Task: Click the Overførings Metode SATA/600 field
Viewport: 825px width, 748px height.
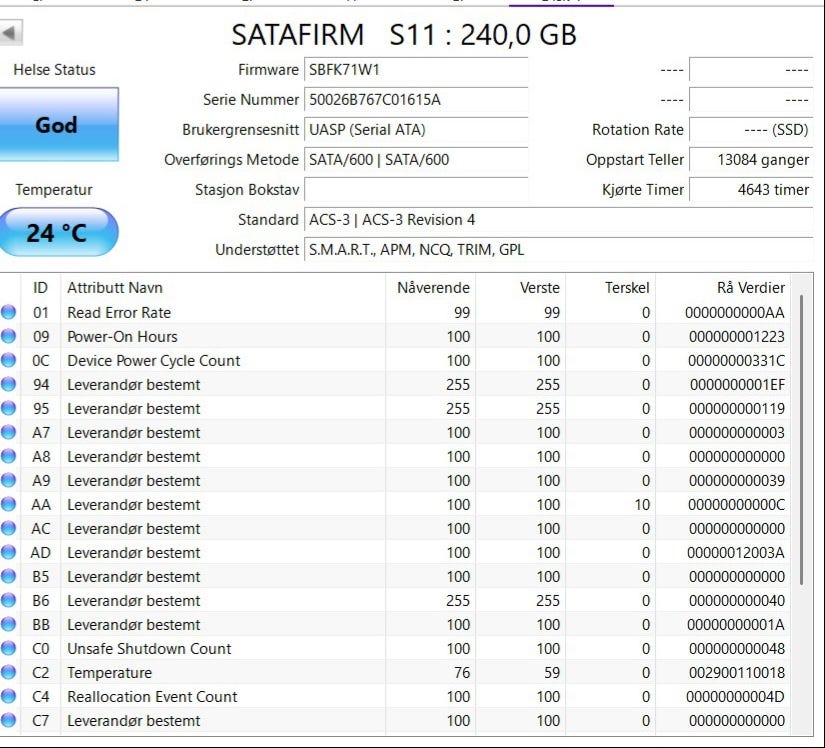Action: tap(415, 160)
